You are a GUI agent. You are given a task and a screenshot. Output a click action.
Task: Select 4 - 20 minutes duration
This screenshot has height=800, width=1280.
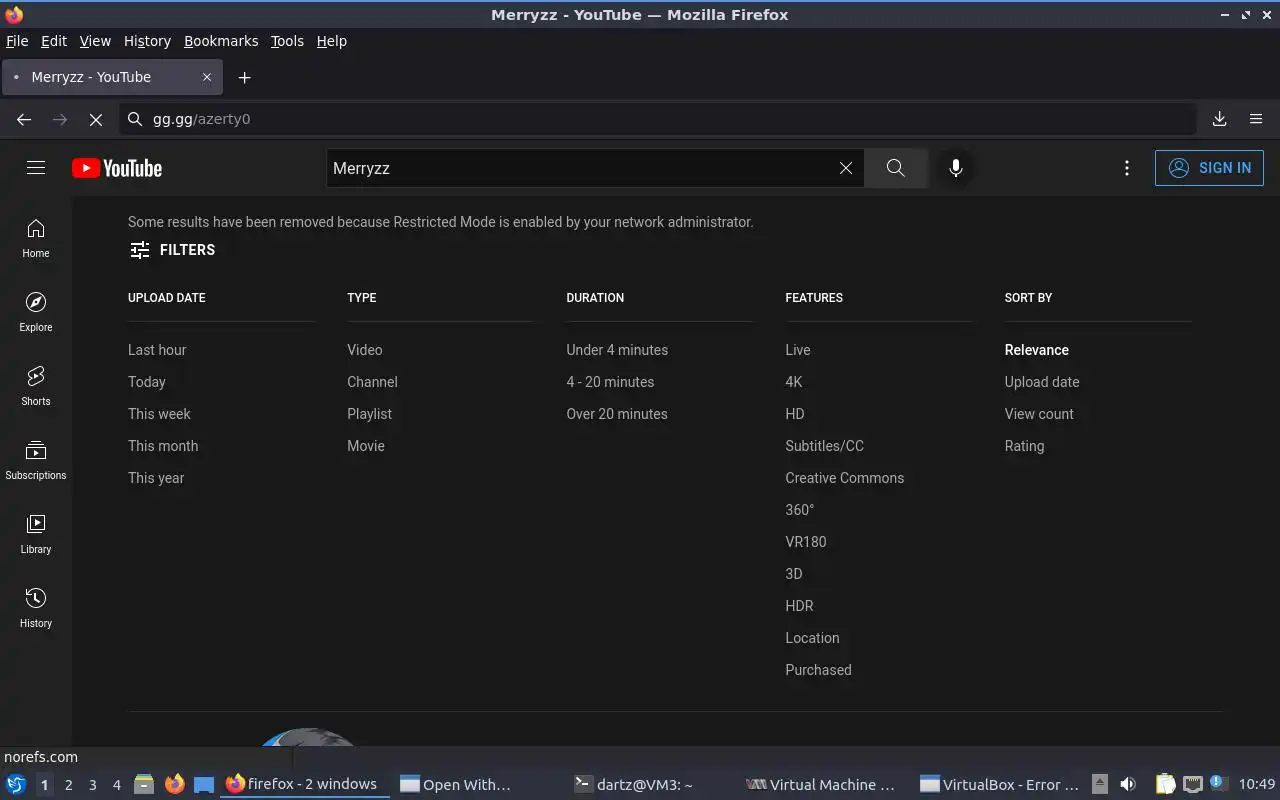coord(610,382)
